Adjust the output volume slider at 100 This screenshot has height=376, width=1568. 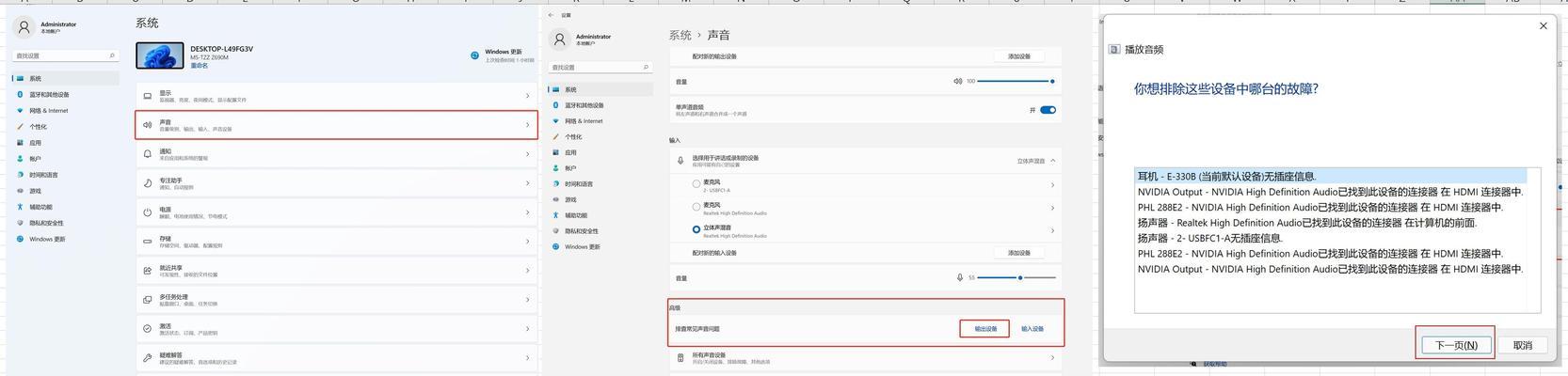pos(1016,82)
